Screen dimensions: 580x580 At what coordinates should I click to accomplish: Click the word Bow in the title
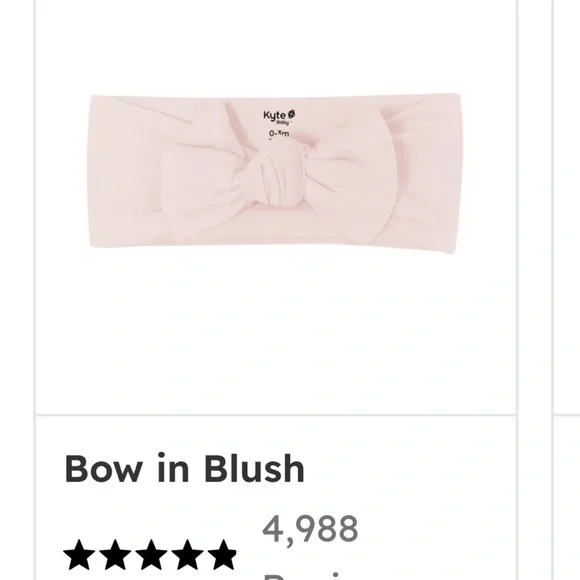pos(103,469)
